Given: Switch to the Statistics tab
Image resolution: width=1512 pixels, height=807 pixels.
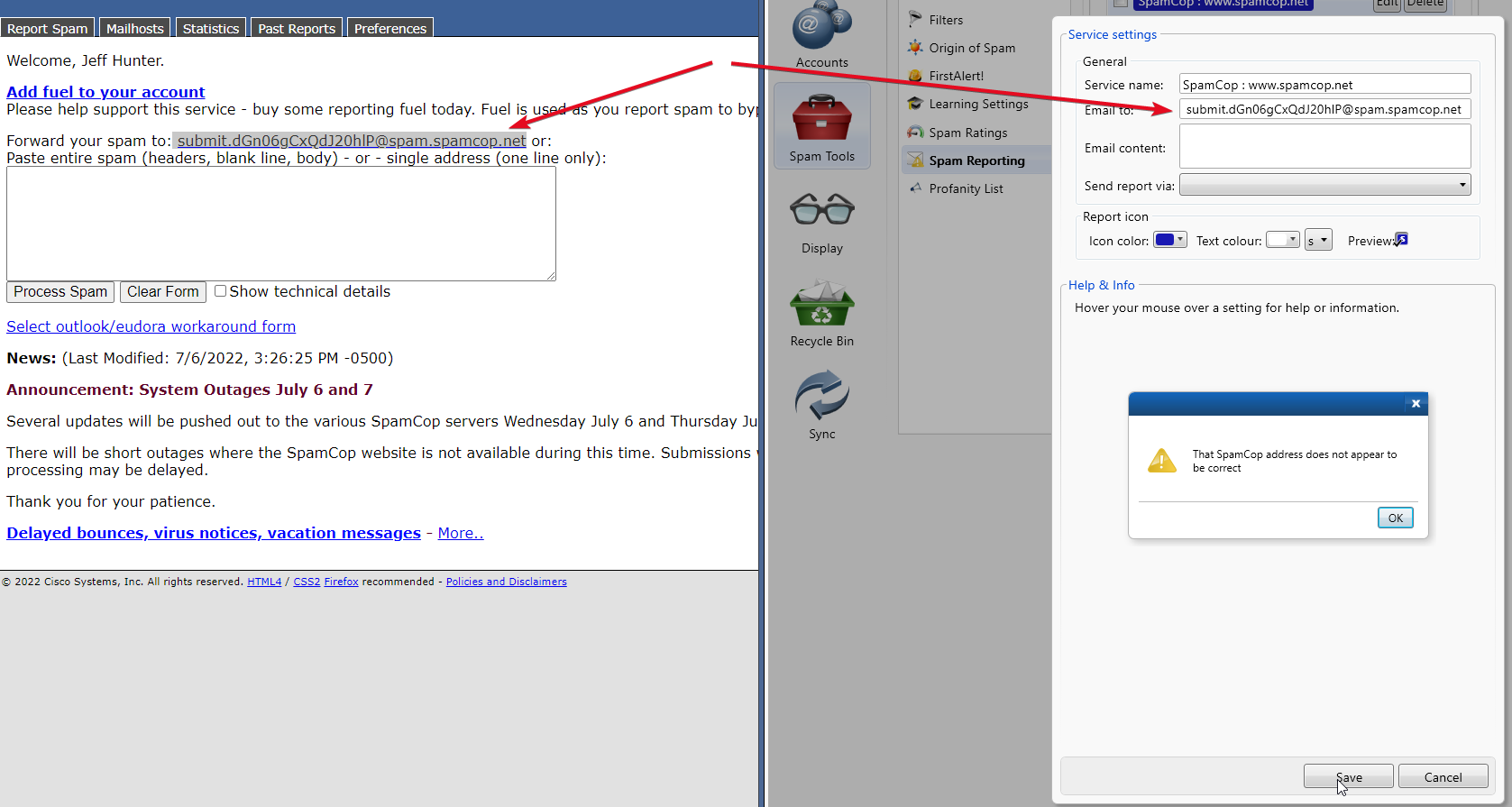Looking at the screenshot, I should (x=211, y=28).
